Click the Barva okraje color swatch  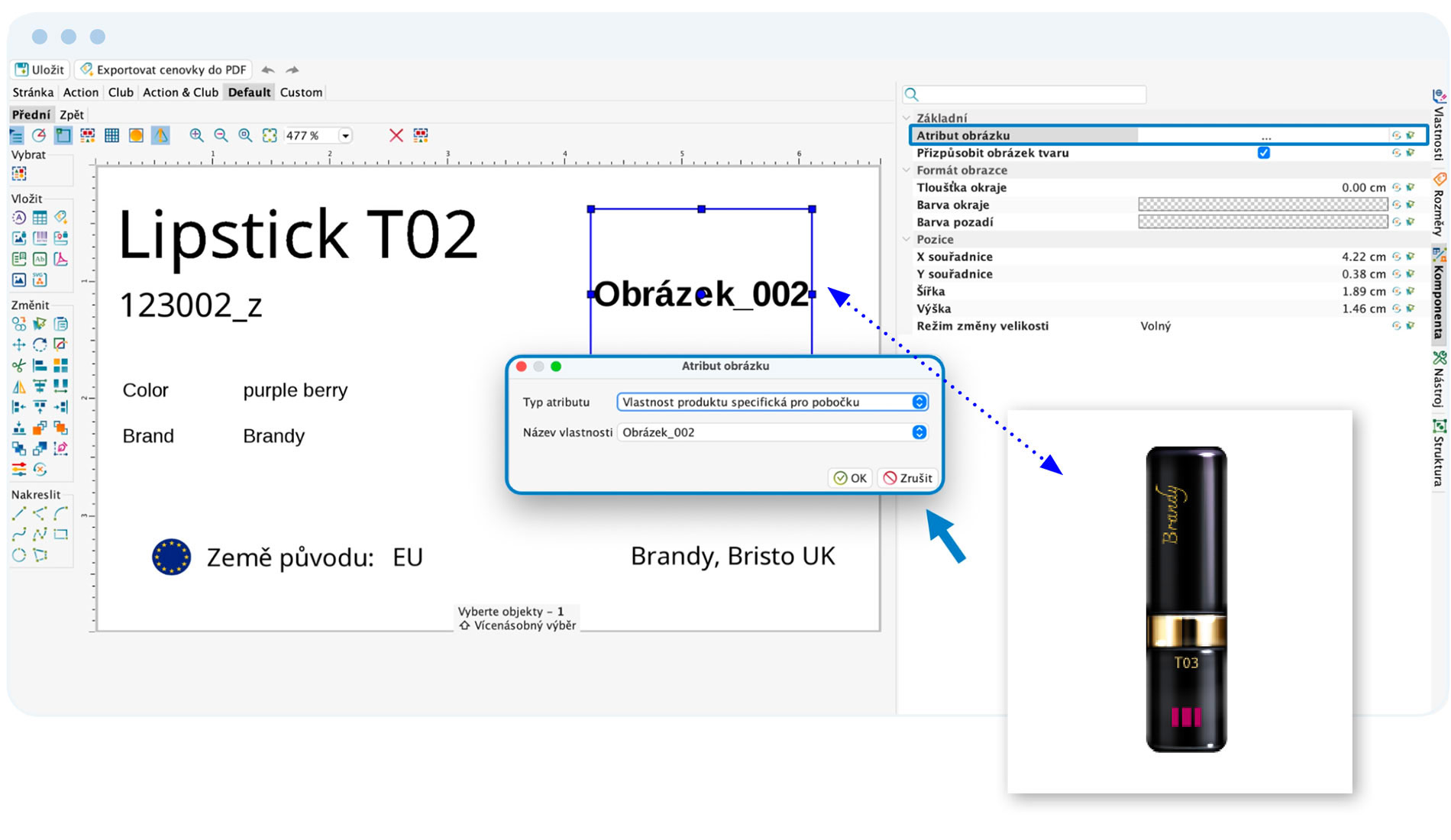pos(1262,205)
